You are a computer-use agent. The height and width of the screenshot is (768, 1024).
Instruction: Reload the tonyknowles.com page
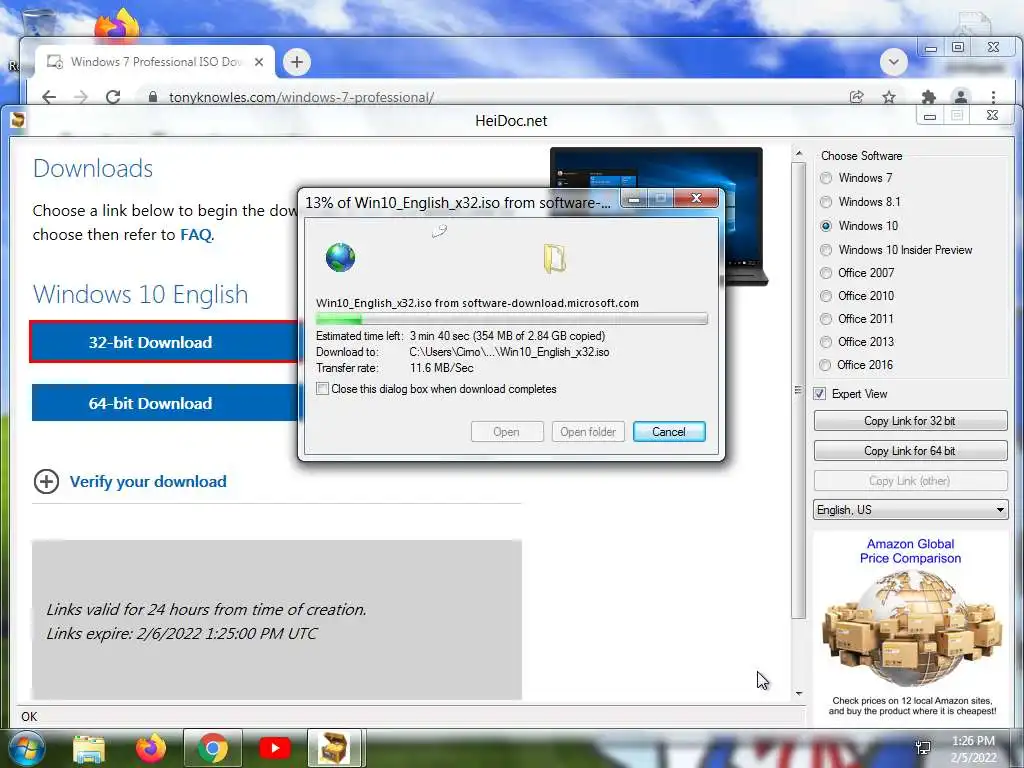[113, 97]
